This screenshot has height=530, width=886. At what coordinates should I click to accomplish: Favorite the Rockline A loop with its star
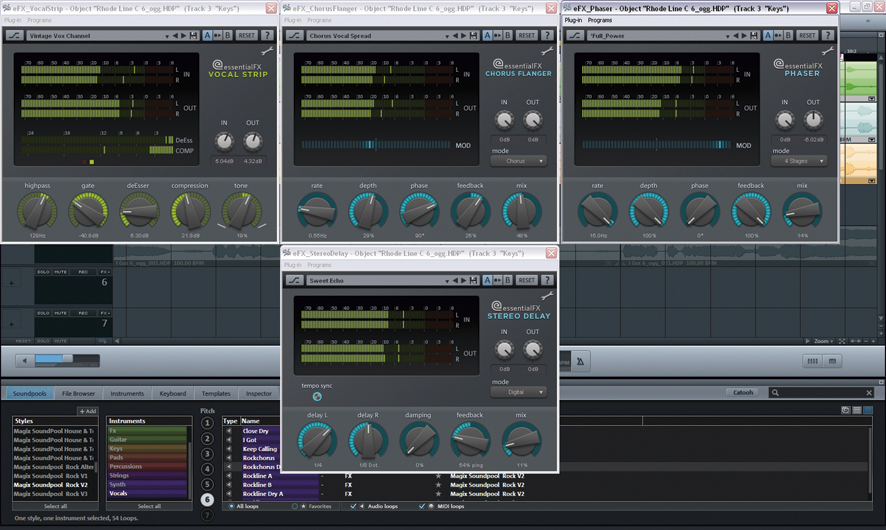438,476
